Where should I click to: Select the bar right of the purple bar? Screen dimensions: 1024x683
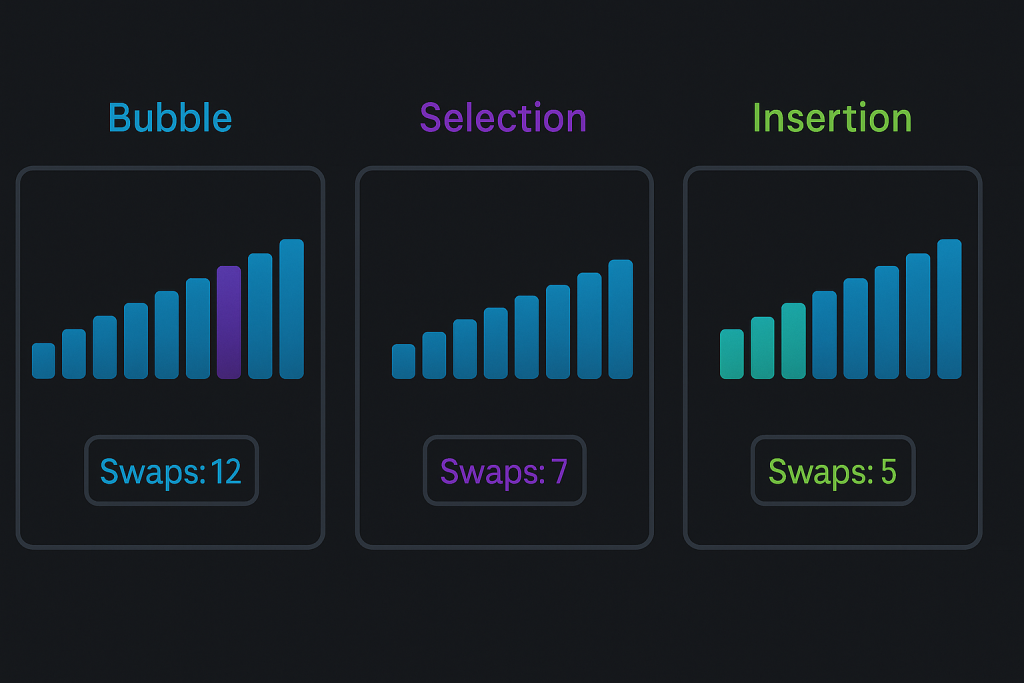coord(260,316)
